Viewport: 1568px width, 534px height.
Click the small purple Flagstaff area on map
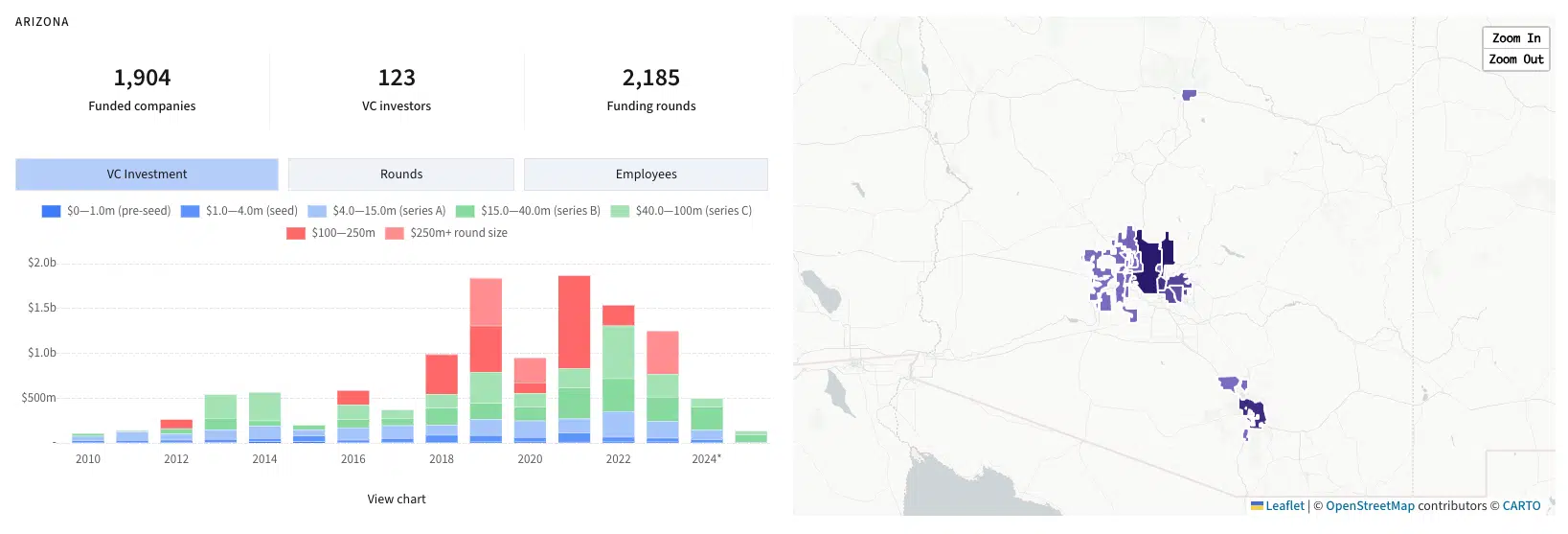click(x=1189, y=94)
